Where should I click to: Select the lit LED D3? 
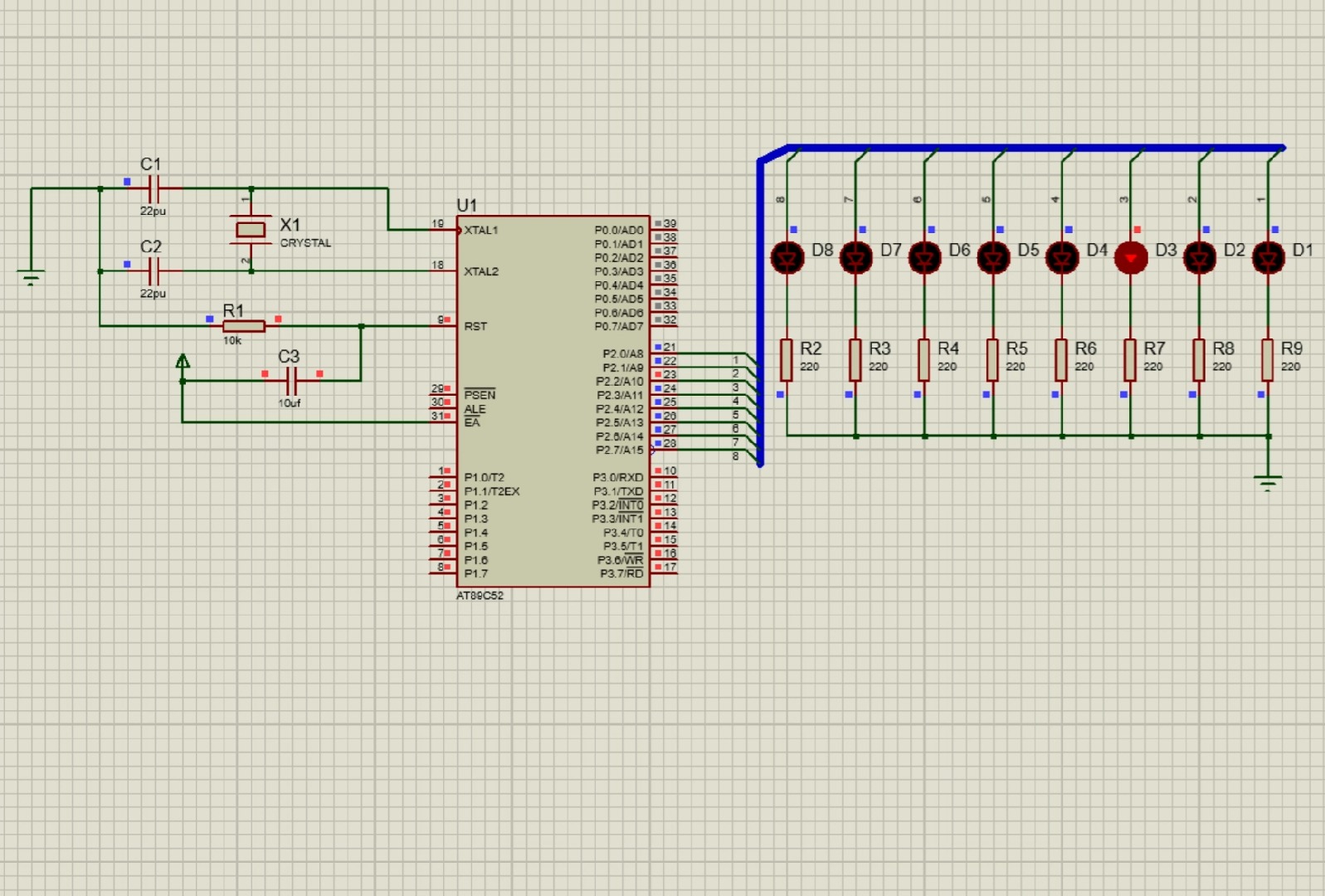[x=1131, y=258]
